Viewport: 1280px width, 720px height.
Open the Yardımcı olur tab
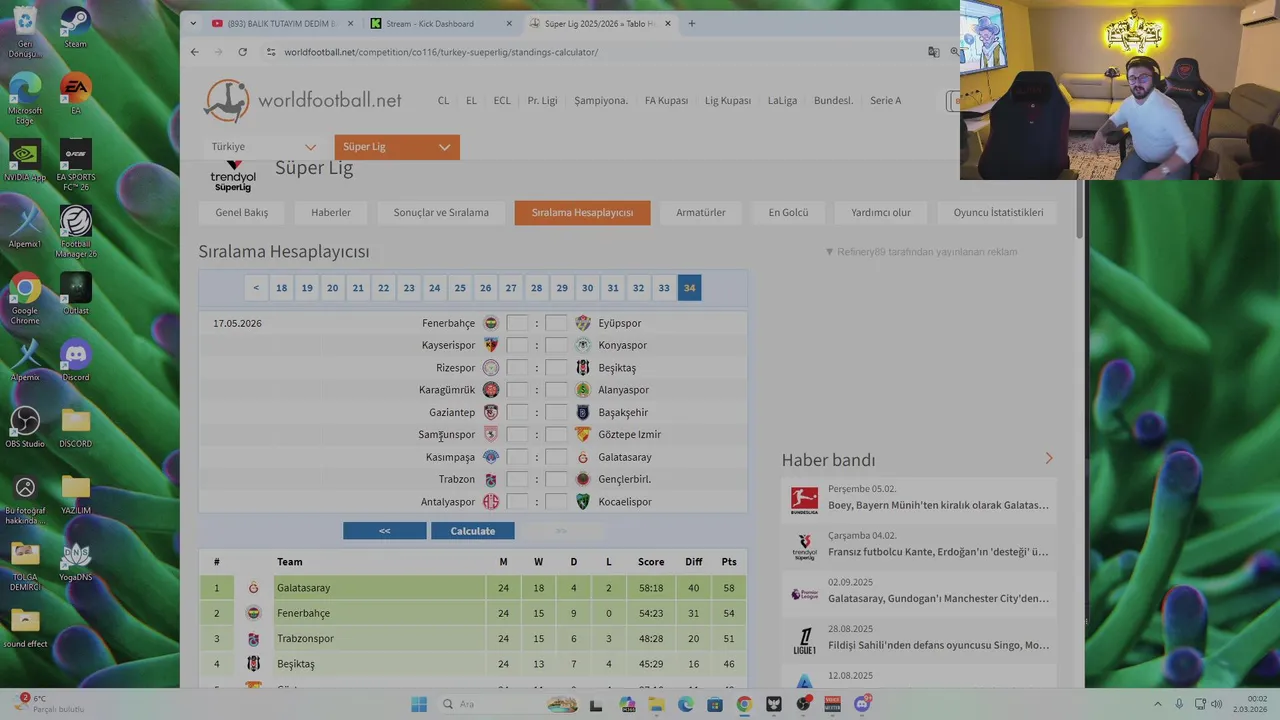881,212
